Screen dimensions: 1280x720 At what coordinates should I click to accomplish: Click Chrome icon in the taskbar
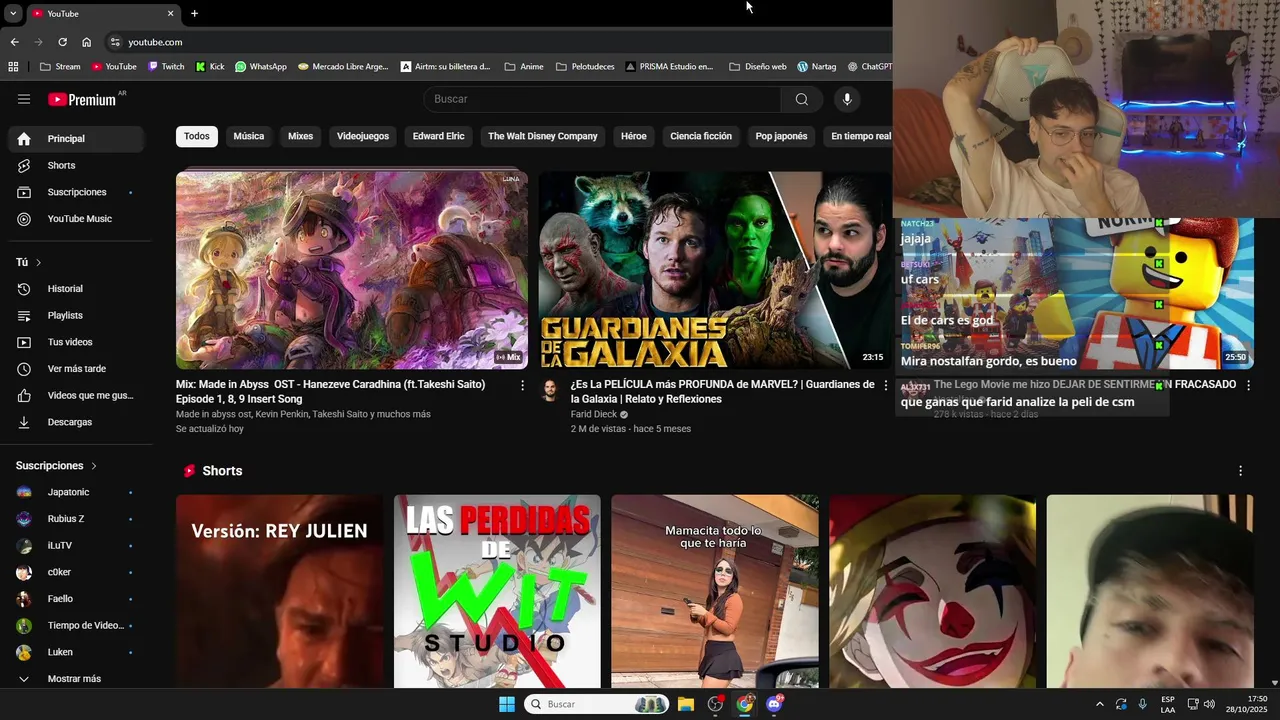click(745, 704)
